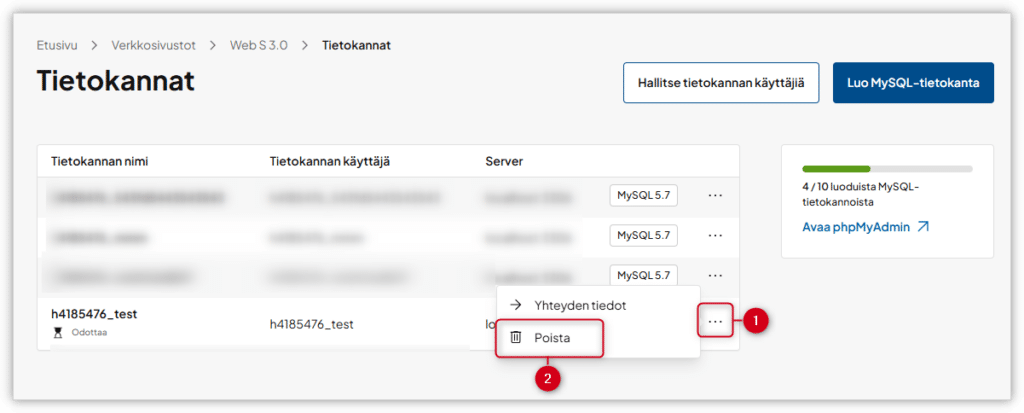Open the three-dot menu in the third database row
The height and width of the screenshot is (413, 1024).
pos(715,275)
